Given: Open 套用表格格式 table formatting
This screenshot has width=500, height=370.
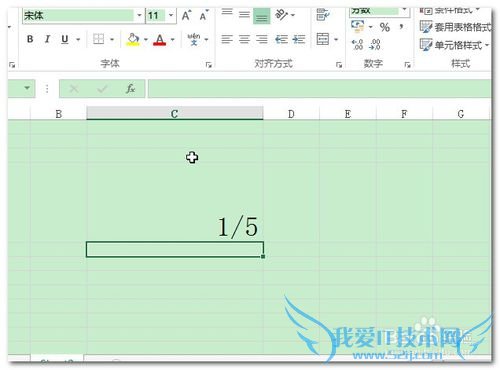Looking at the screenshot, I should click(x=455, y=27).
